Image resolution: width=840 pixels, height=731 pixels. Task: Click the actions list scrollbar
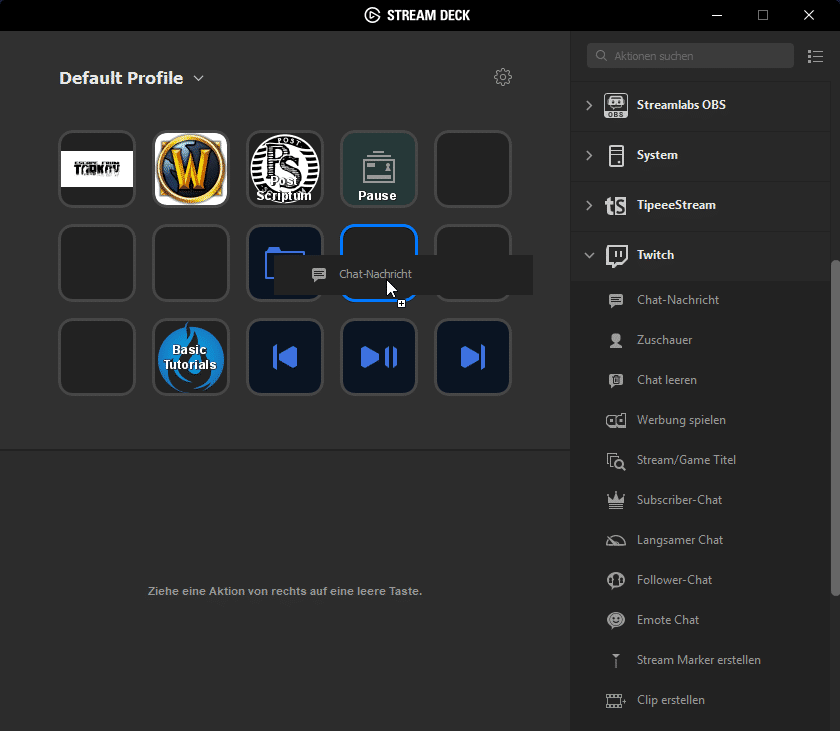tap(835, 430)
